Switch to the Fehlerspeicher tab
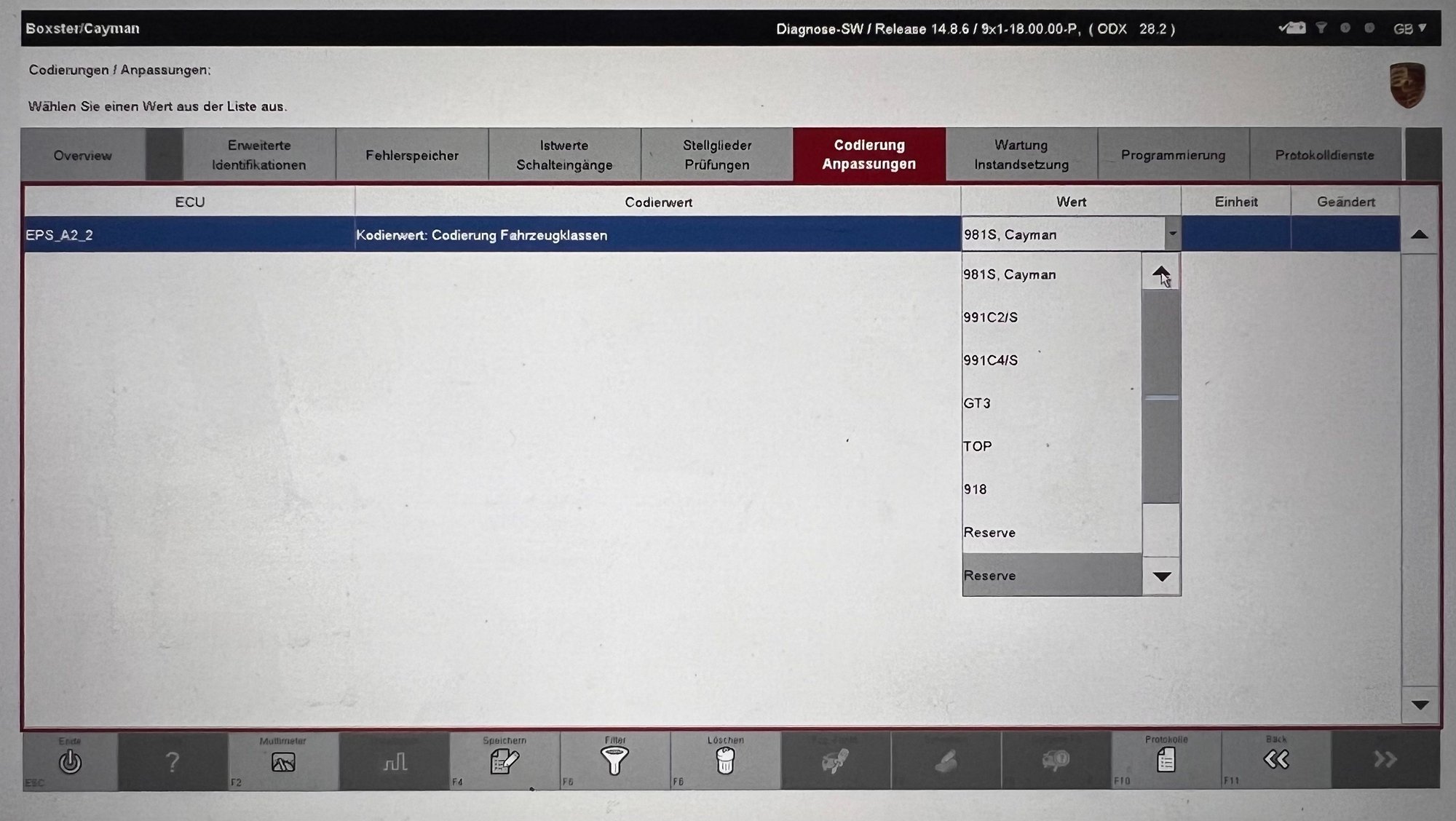This screenshot has width=1456, height=821. tap(411, 155)
